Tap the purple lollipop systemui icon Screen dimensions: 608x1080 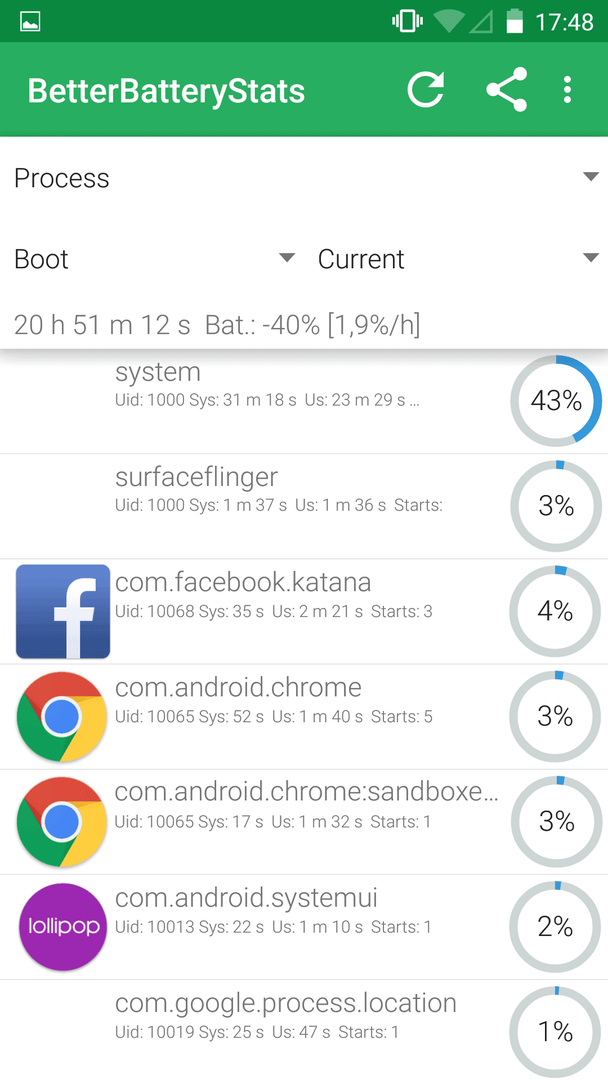[63, 927]
